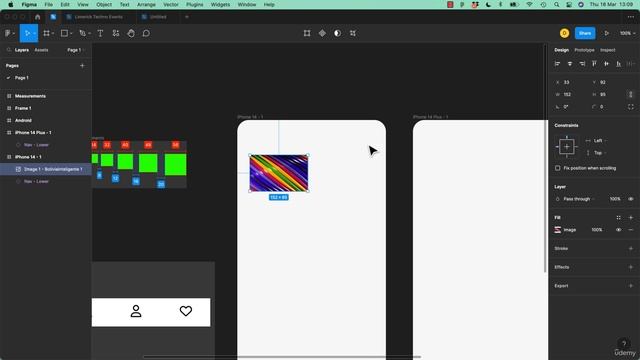Add an Effect with plus button
This screenshot has width=640, height=360.
(631, 267)
